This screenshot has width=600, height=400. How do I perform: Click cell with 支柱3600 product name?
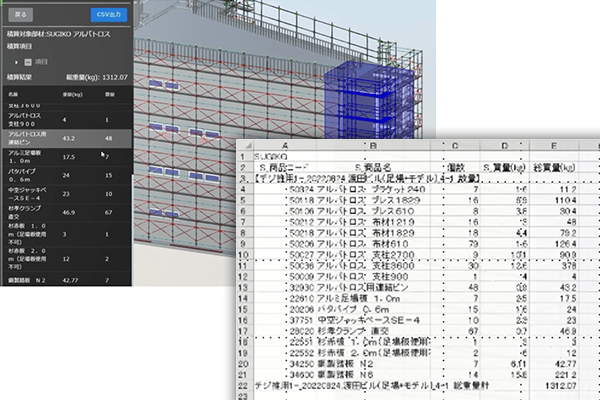373,266
